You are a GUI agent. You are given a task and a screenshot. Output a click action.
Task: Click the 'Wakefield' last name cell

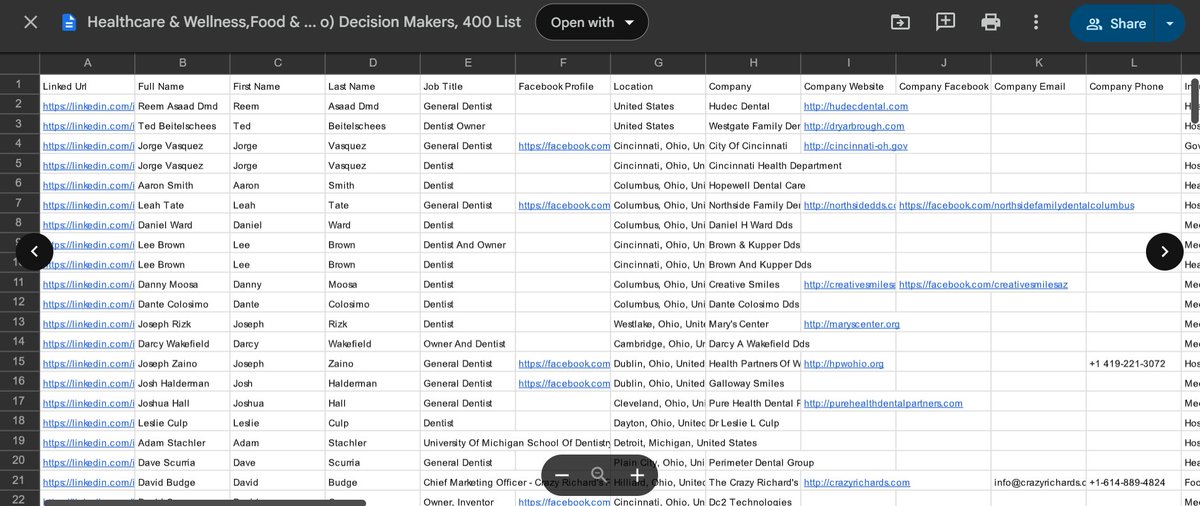[x=373, y=344]
